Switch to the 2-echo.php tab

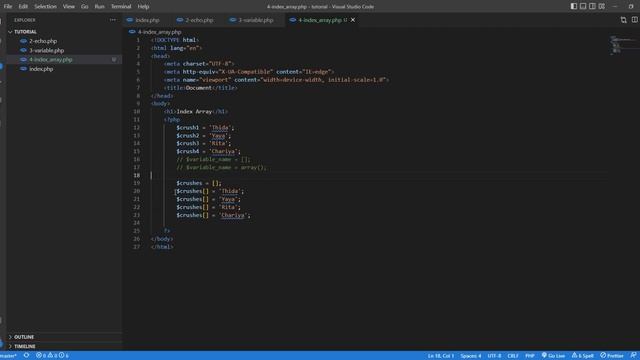[199, 20]
